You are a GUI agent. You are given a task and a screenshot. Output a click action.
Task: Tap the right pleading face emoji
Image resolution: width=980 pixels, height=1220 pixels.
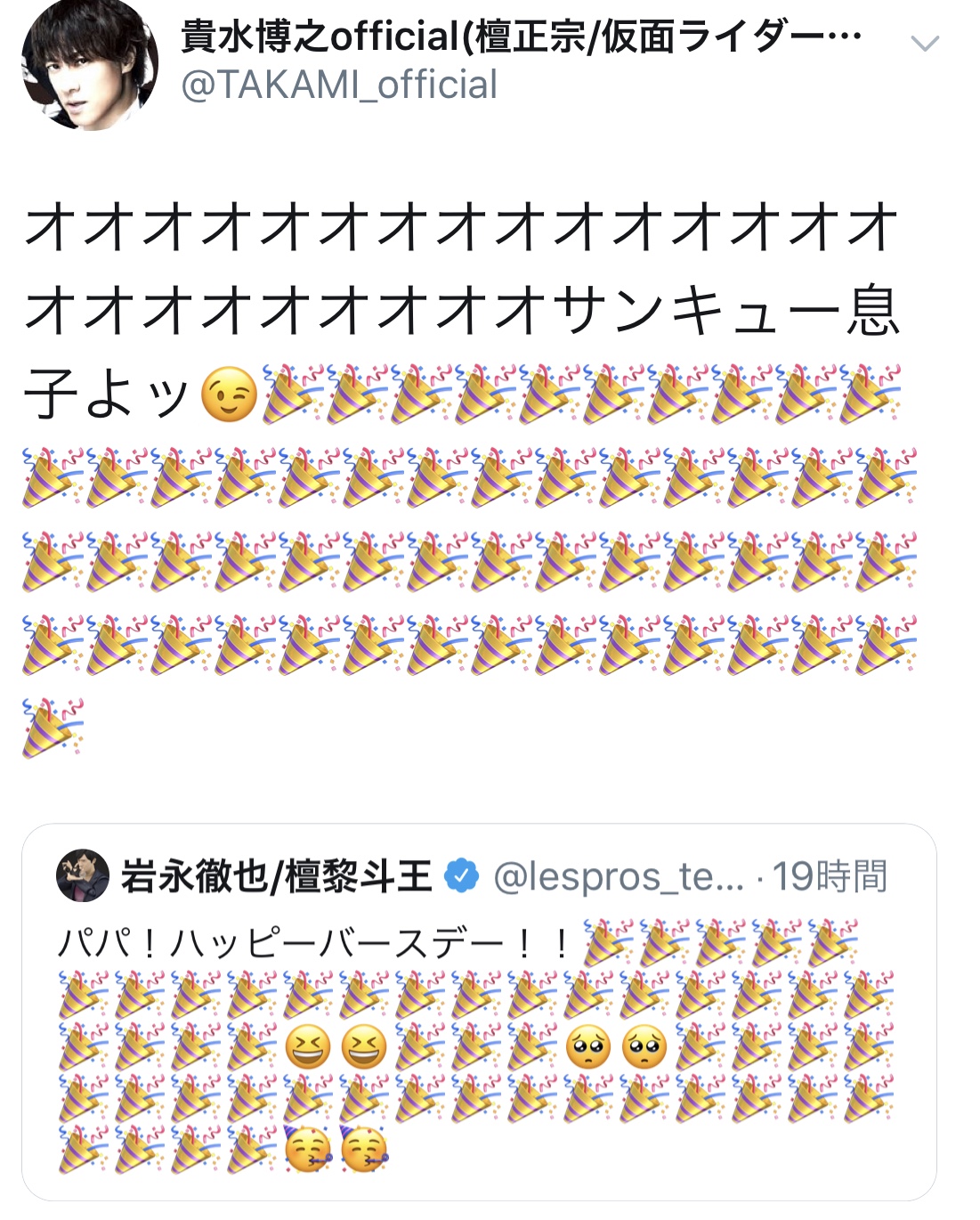coord(644,1047)
